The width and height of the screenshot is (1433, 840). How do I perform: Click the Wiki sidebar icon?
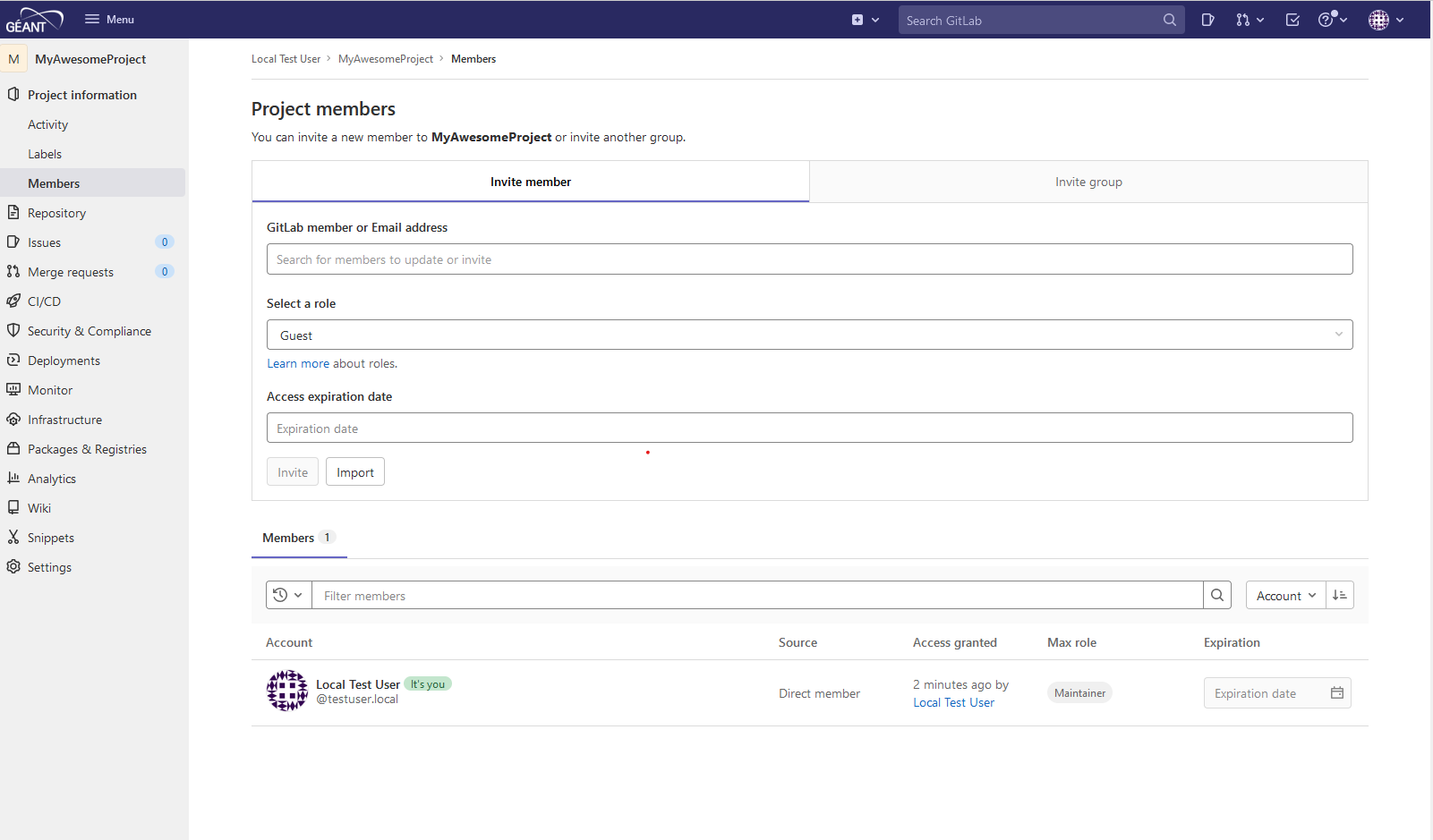[13, 507]
